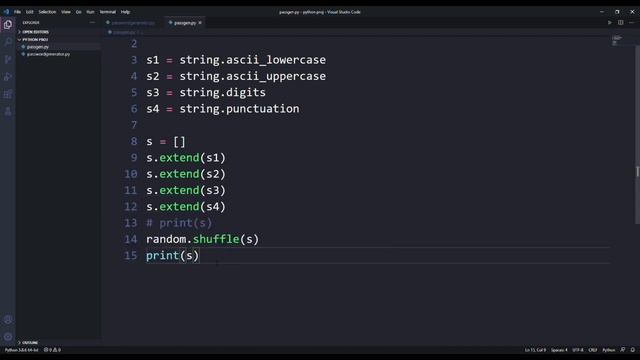Click on 'string.punctuation' in line 6

[239, 109]
